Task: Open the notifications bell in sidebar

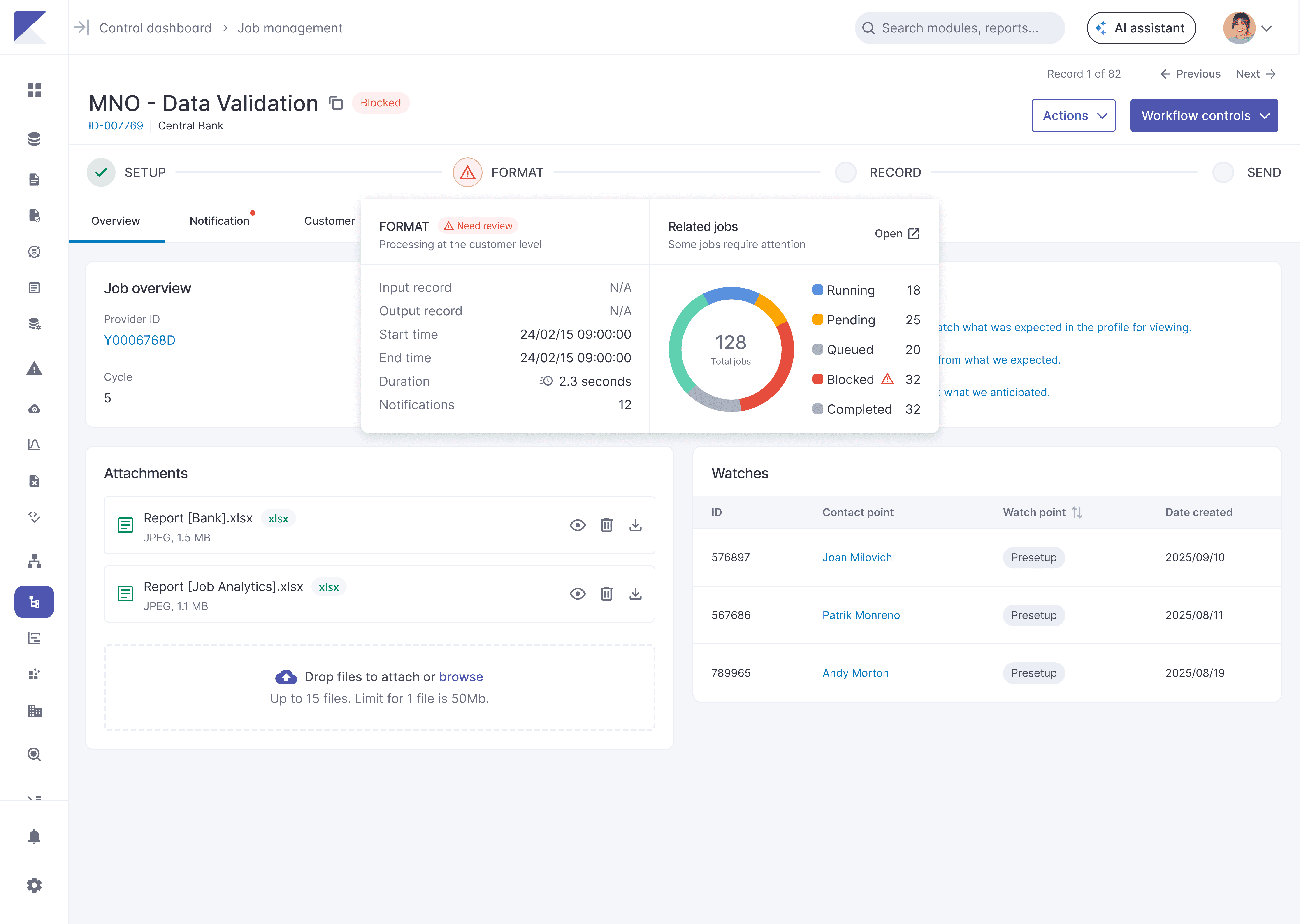Action: pyautogui.click(x=34, y=836)
